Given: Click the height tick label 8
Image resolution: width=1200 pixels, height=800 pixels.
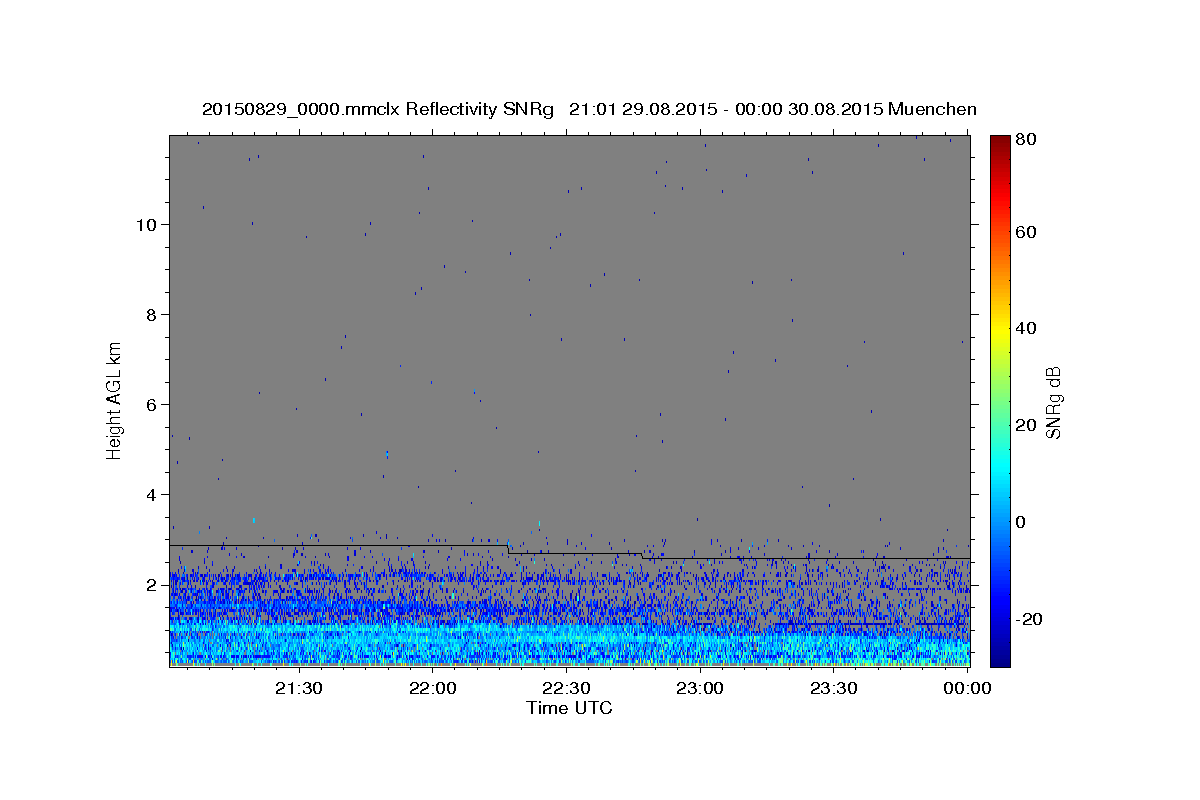Looking at the screenshot, I should [x=152, y=314].
